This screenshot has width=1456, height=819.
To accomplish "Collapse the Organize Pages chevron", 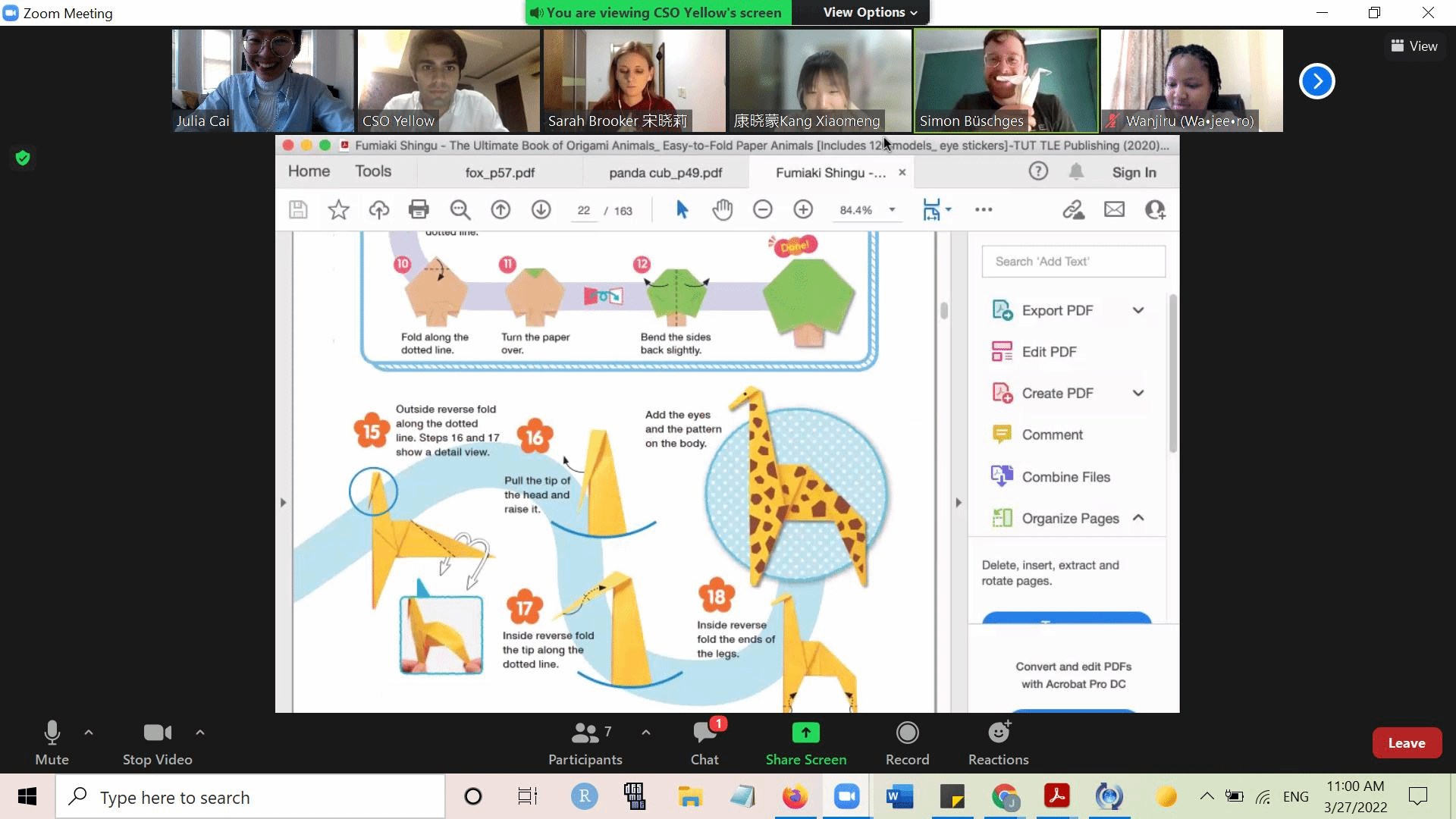I will click(x=1138, y=518).
